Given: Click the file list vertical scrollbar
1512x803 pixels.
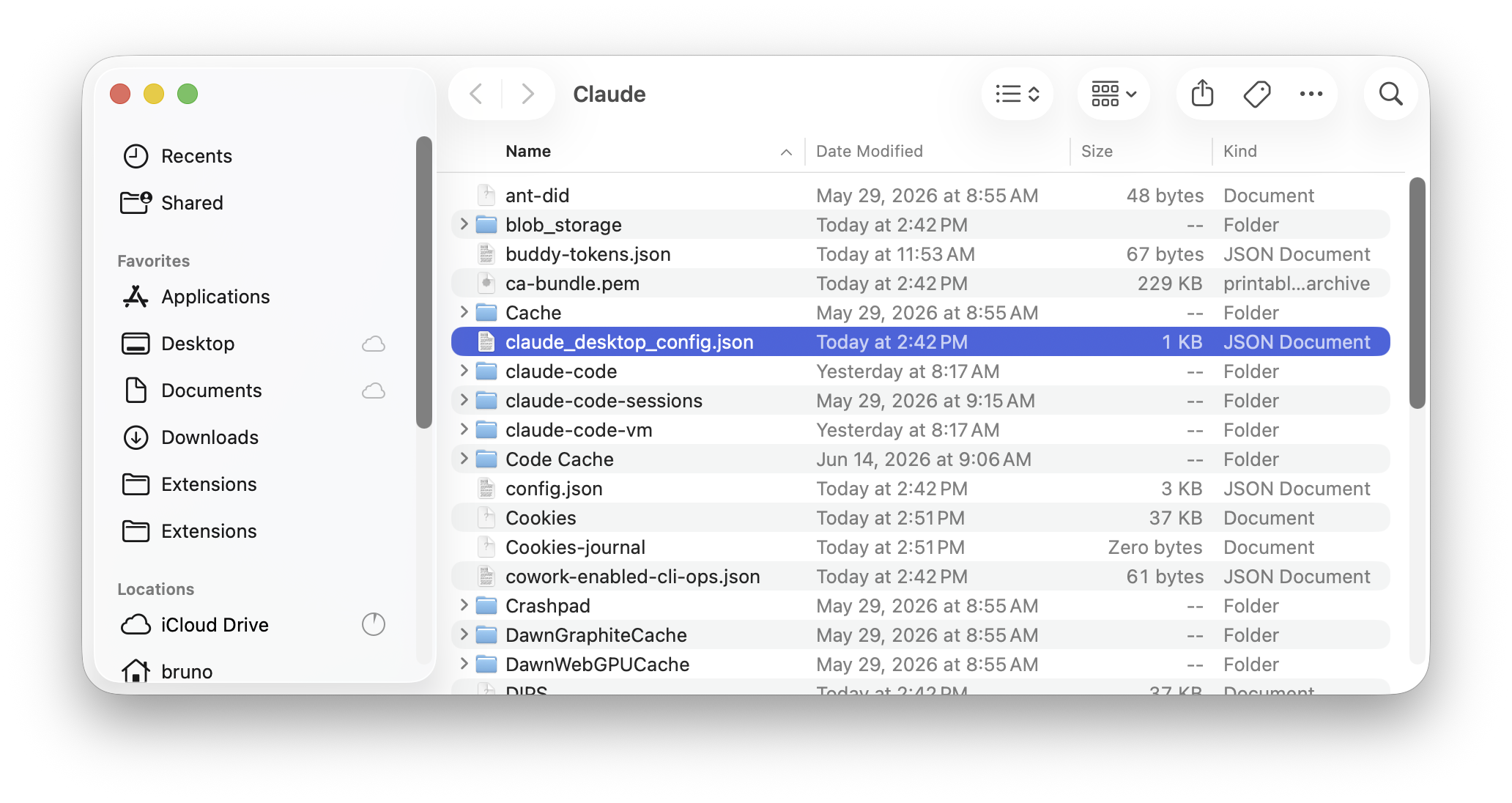Looking at the screenshot, I should point(1417,293).
